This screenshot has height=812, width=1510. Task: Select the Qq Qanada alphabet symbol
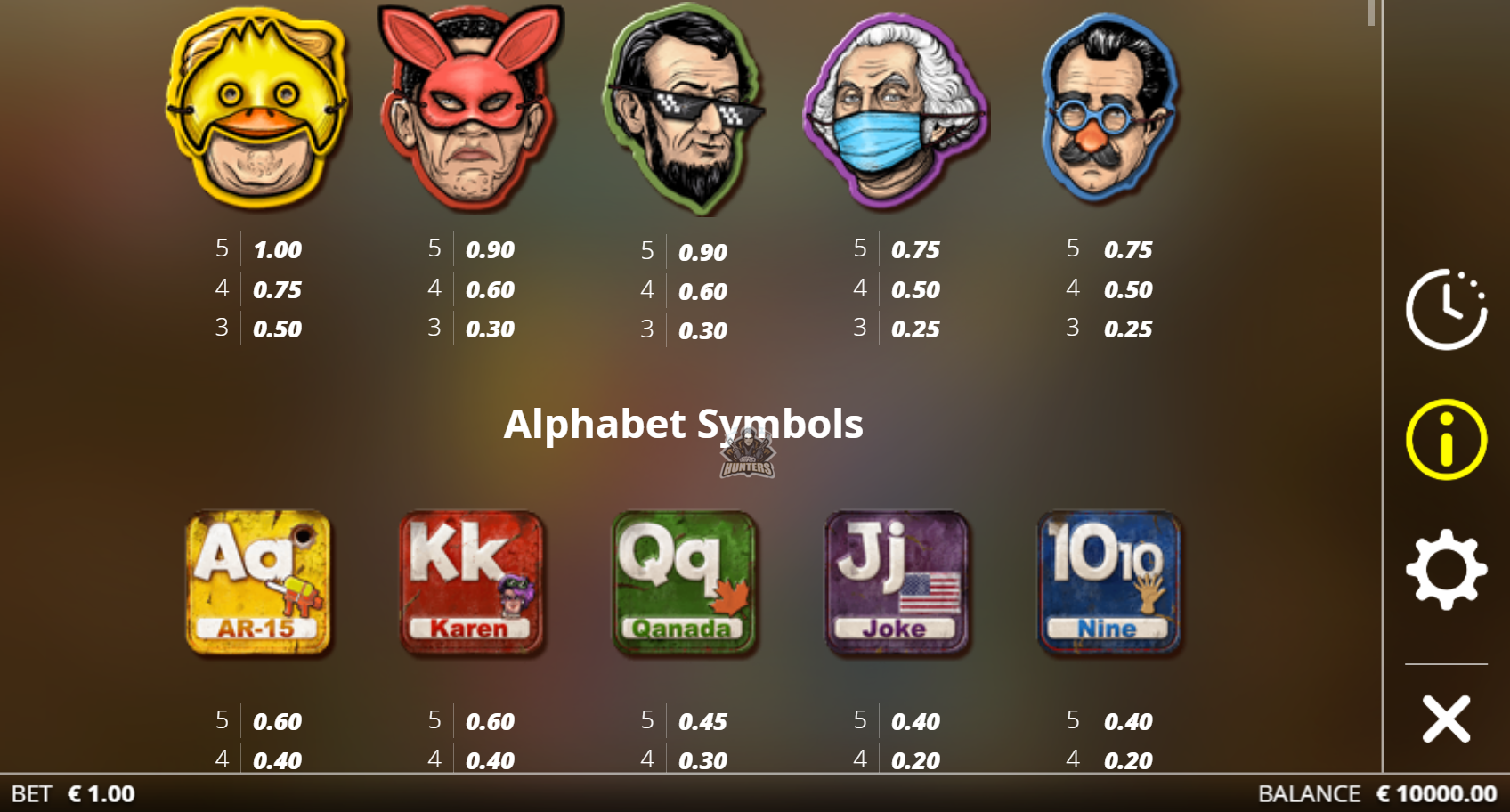[683, 582]
